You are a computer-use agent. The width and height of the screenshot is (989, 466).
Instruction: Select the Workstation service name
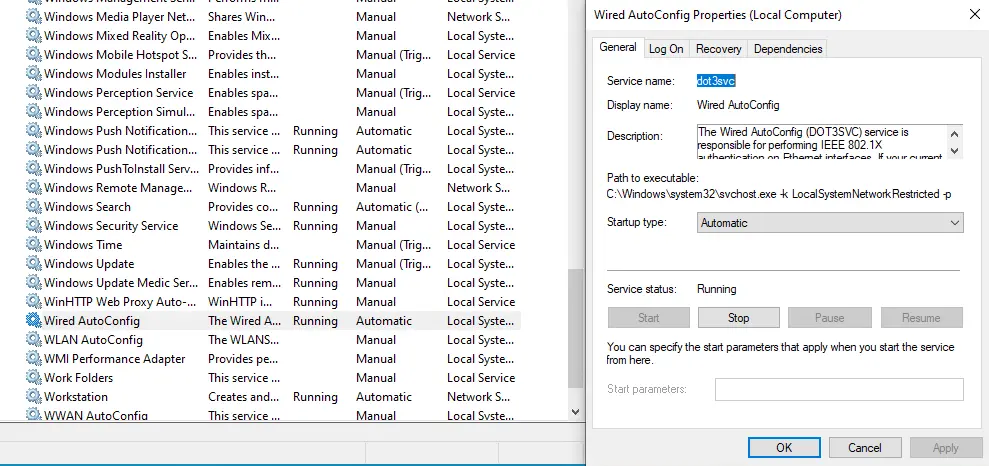click(76, 397)
